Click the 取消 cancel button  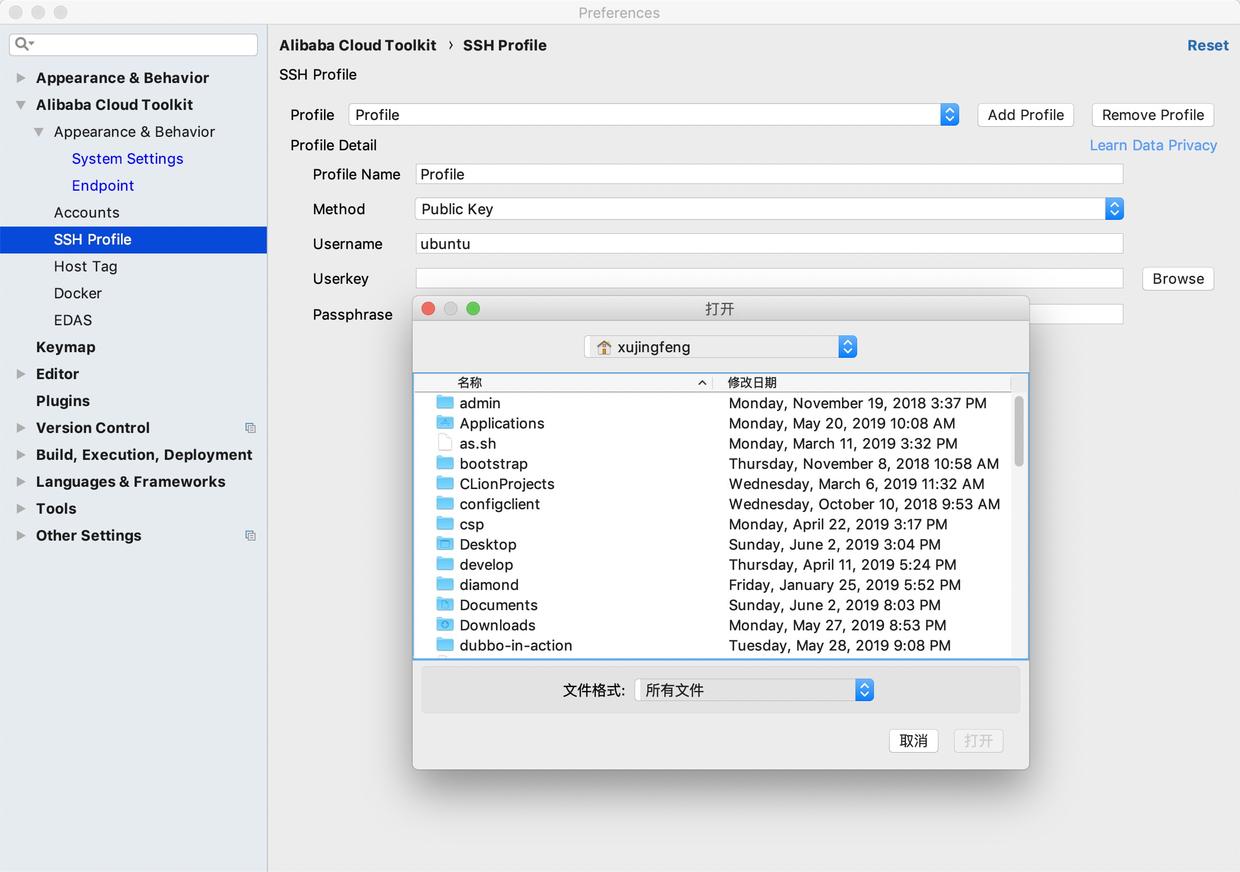click(x=913, y=741)
